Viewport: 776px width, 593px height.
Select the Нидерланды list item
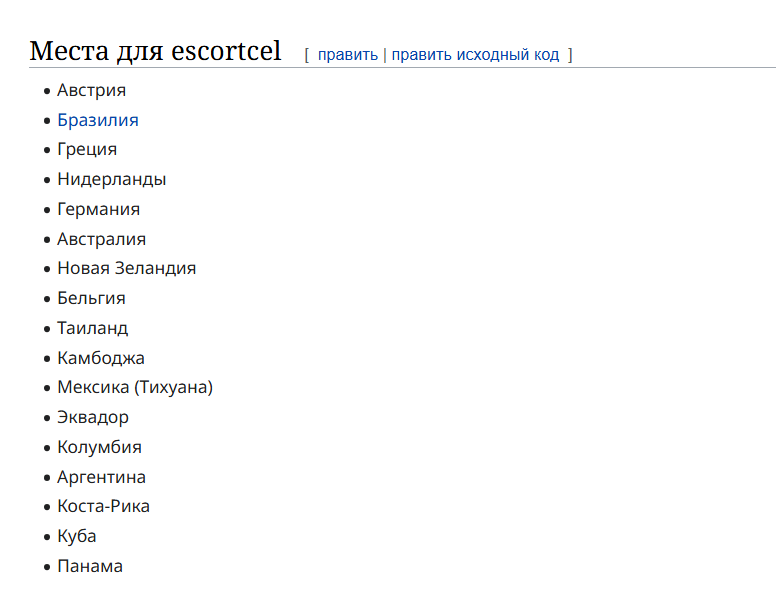point(112,179)
